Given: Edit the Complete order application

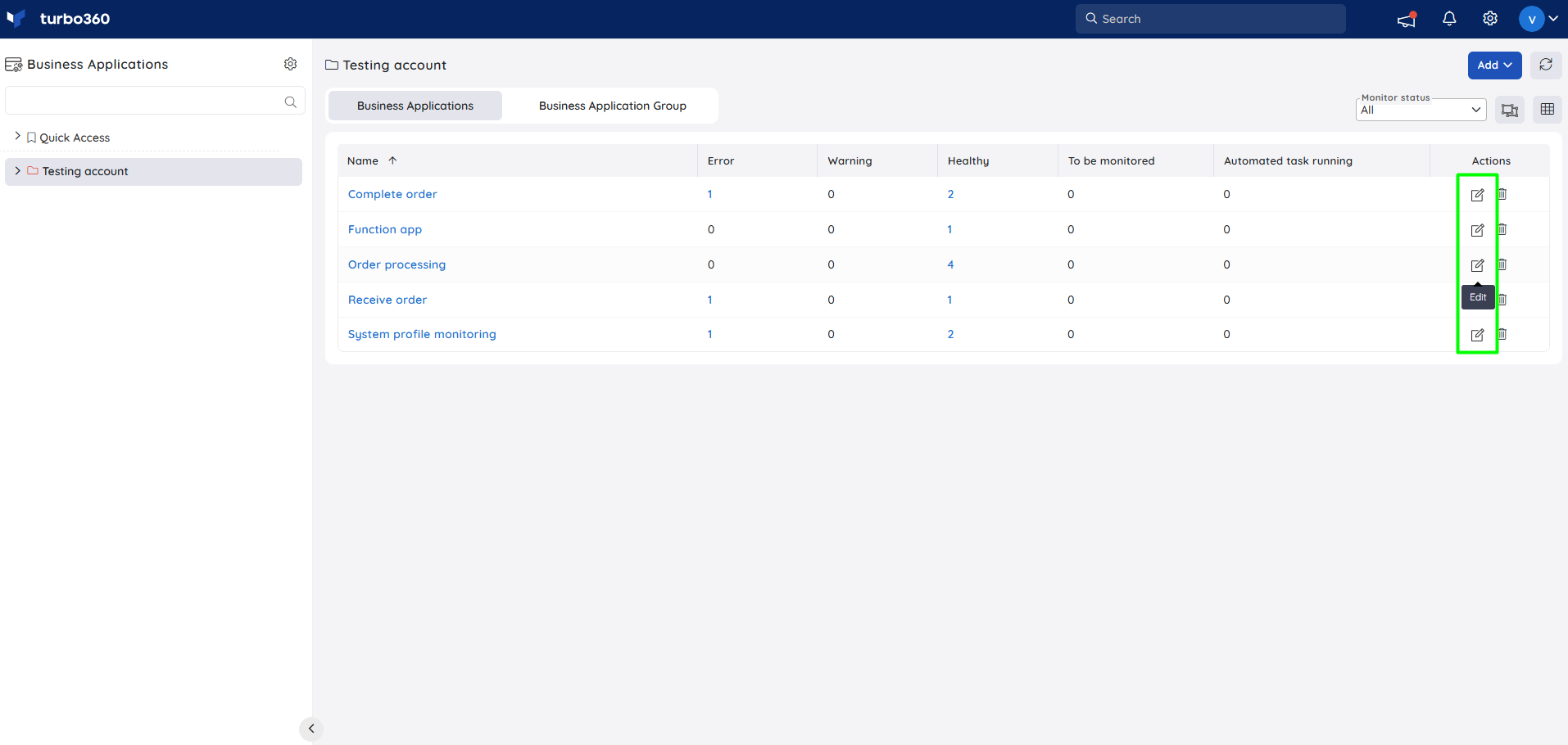Looking at the screenshot, I should tap(1477, 195).
